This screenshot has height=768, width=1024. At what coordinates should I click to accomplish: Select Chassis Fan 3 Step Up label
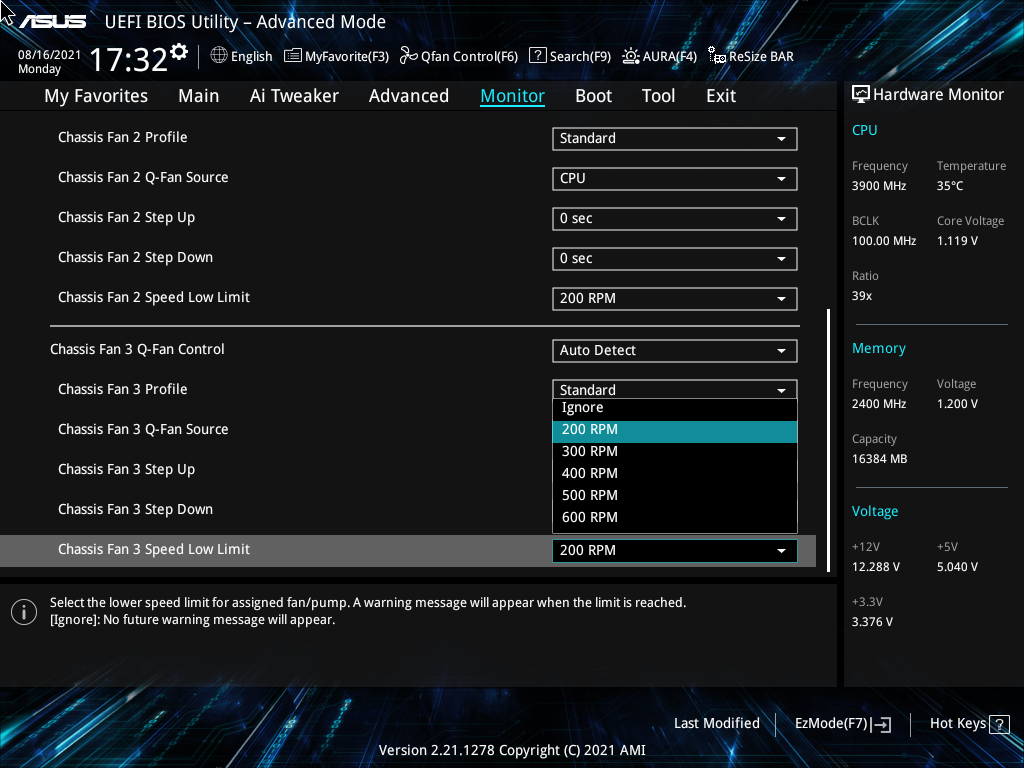click(126, 470)
